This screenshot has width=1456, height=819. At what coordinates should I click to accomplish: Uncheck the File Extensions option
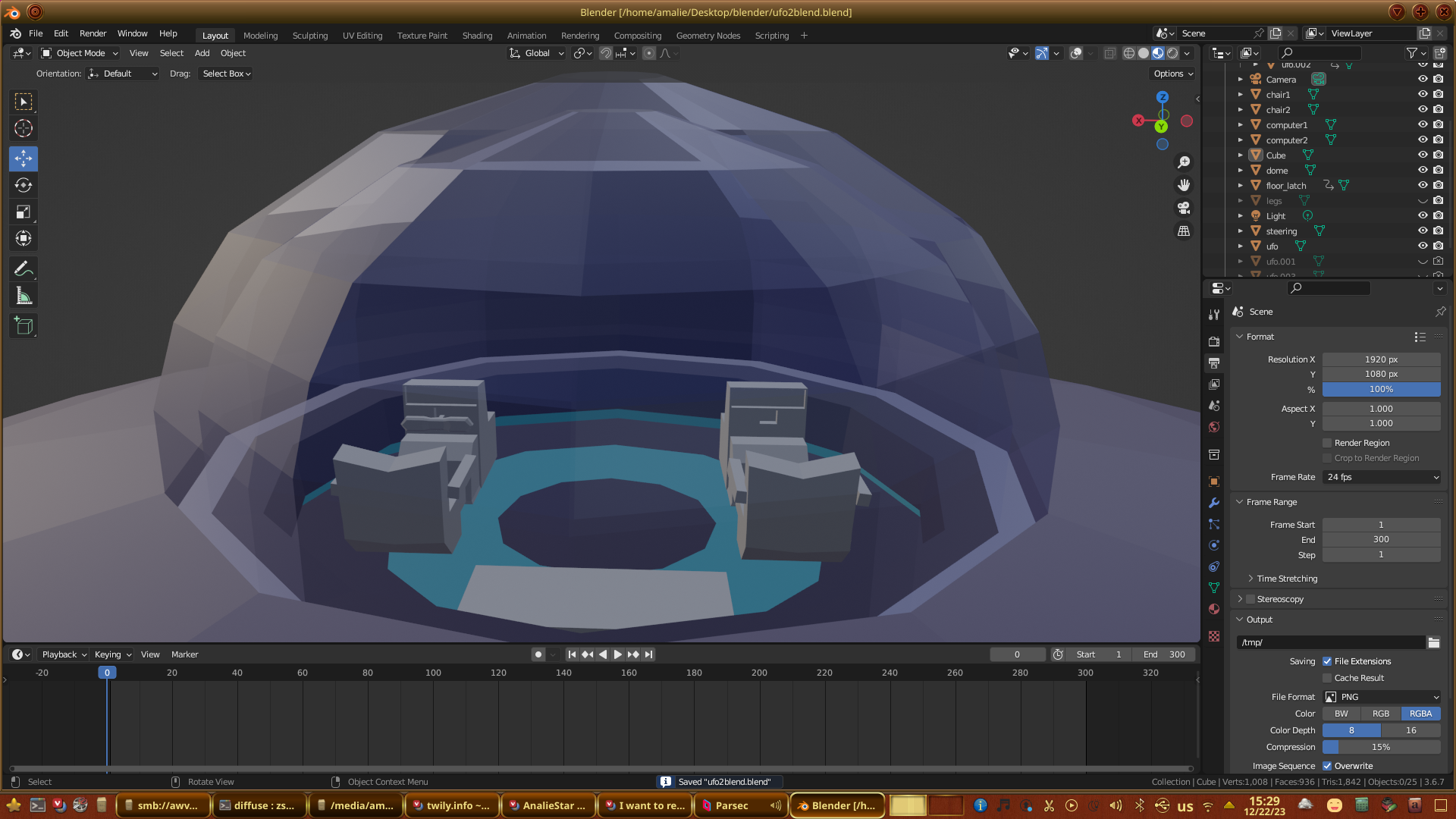pos(1327,661)
